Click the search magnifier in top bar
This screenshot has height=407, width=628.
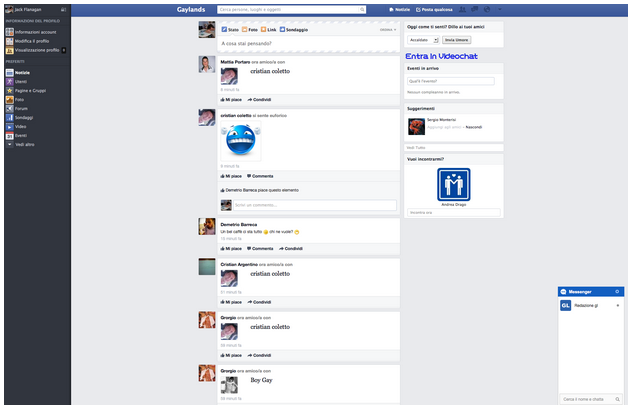coord(362,9)
